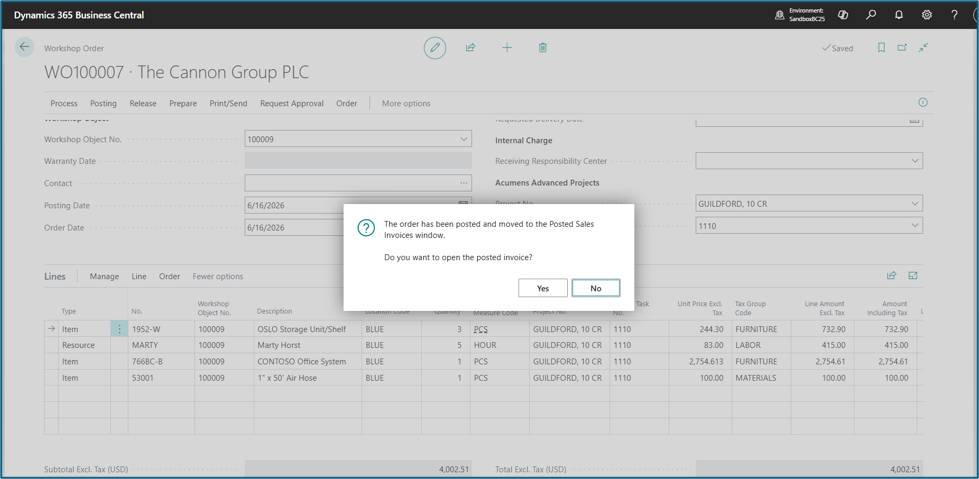979x479 pixels.
Task: Open the Copilot icon in the top bar
Action: (x=843, y=15)
